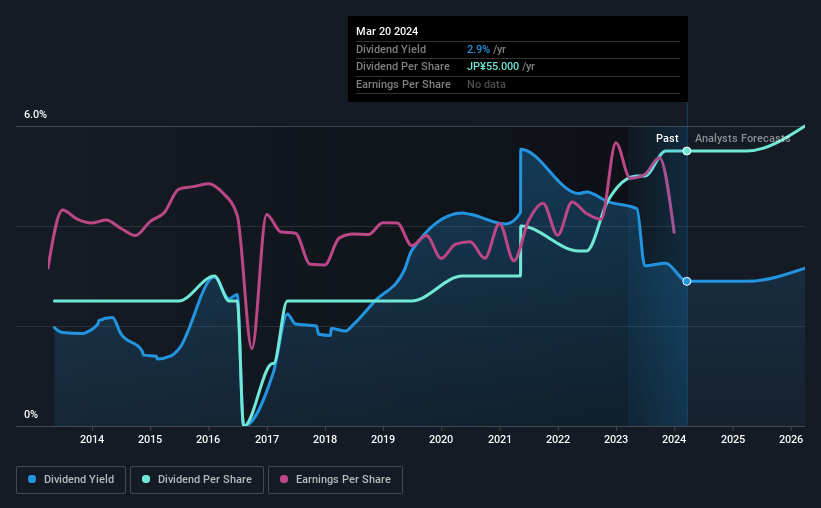Viewport: 821px width, 508px height.
Task: Click the 2022 x-axis label
Action: pyautogui.click(x=558, y=439)
